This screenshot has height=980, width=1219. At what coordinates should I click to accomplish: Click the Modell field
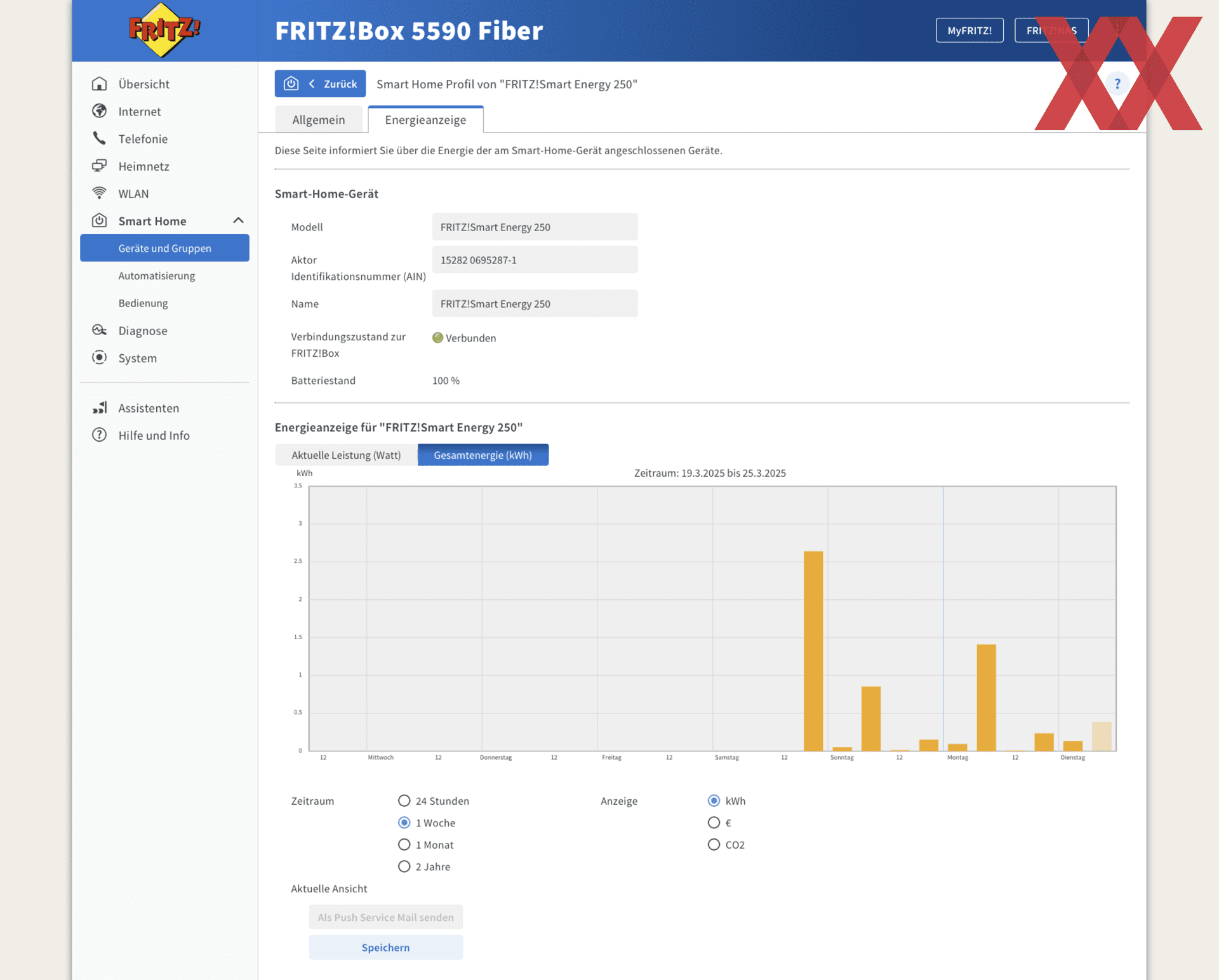click(535, 227)
